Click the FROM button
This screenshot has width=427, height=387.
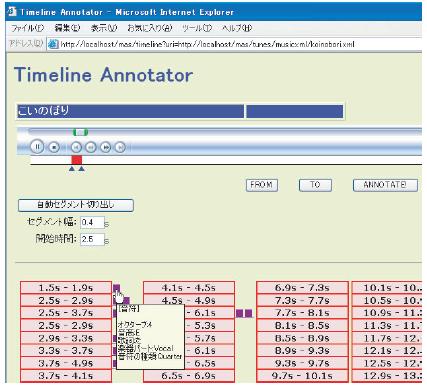[x=262, y=185]
